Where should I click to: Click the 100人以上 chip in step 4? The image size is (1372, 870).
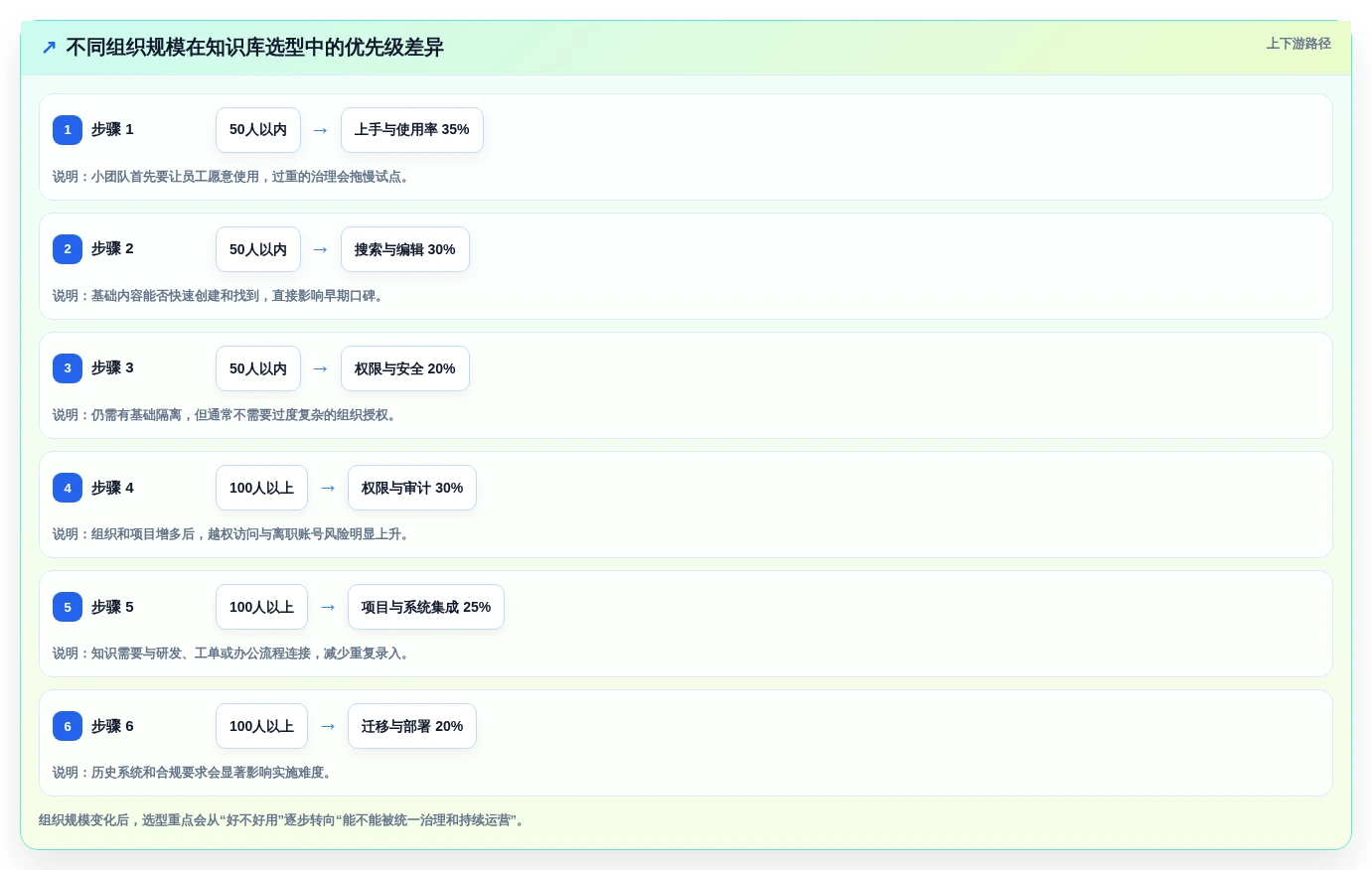(x=261, y=488)
